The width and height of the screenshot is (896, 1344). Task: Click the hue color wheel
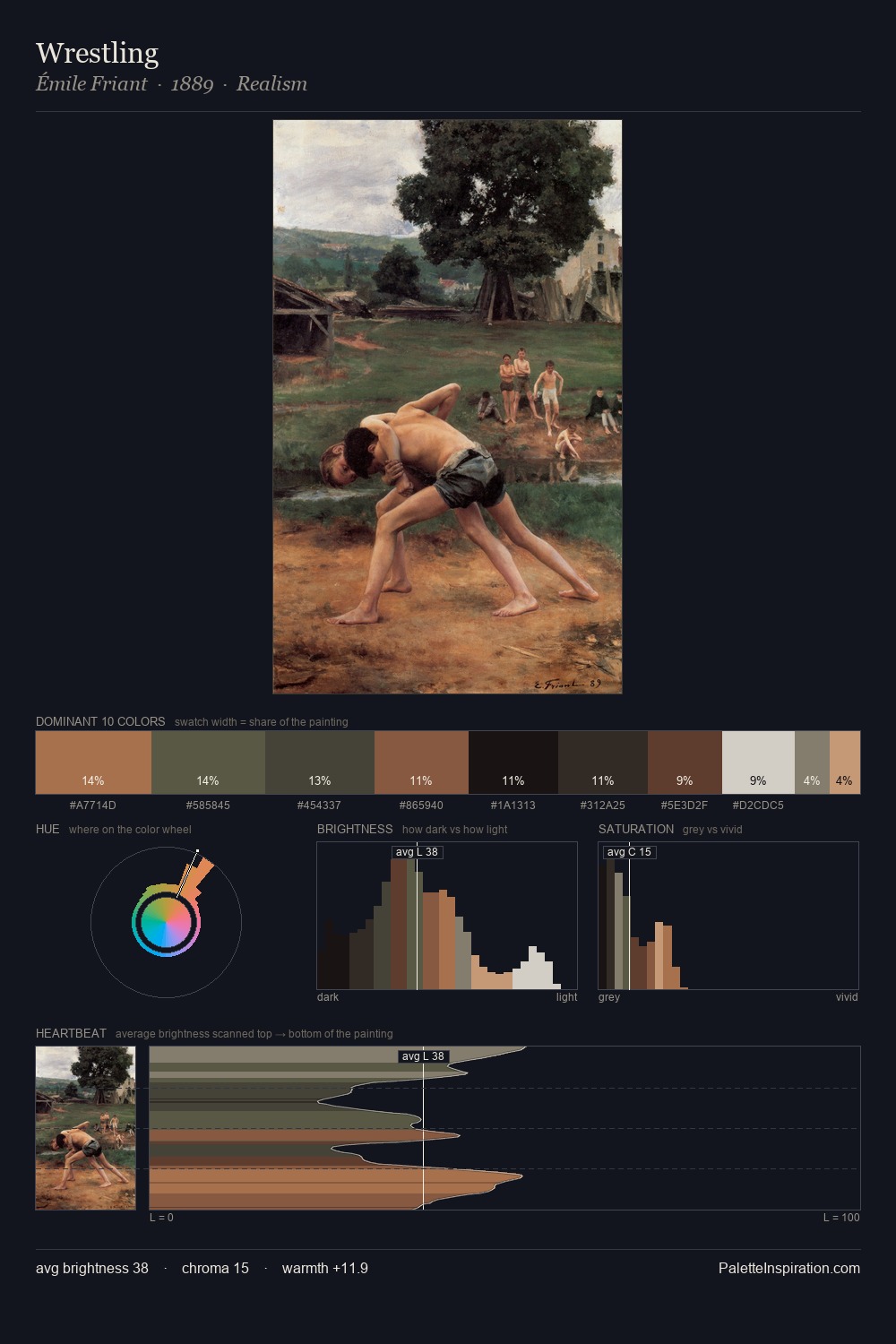coord(166,922)
